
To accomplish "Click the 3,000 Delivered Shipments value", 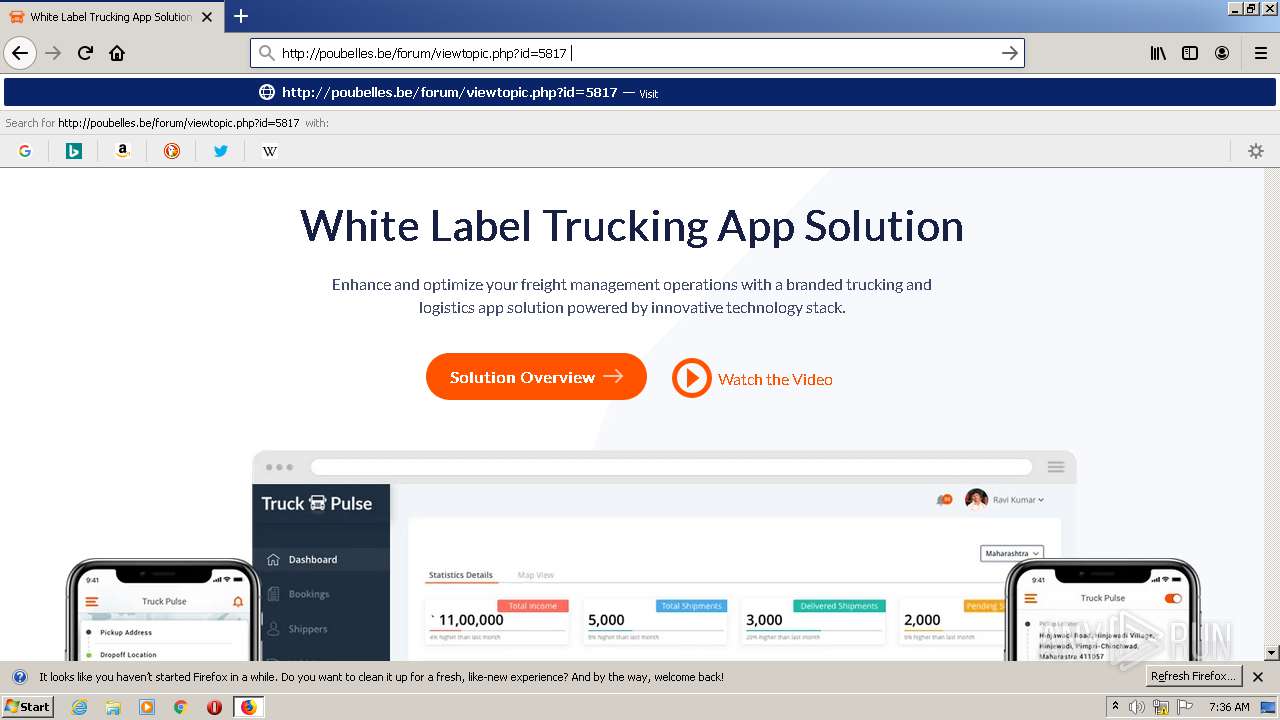I will [764, 620].
